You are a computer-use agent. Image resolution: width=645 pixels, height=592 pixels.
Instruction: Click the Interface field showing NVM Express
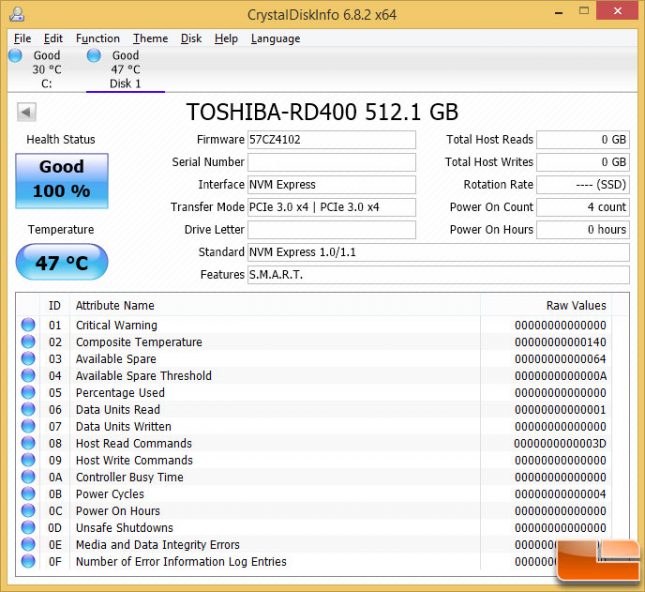pyautogui.click(x=331, y=185)
